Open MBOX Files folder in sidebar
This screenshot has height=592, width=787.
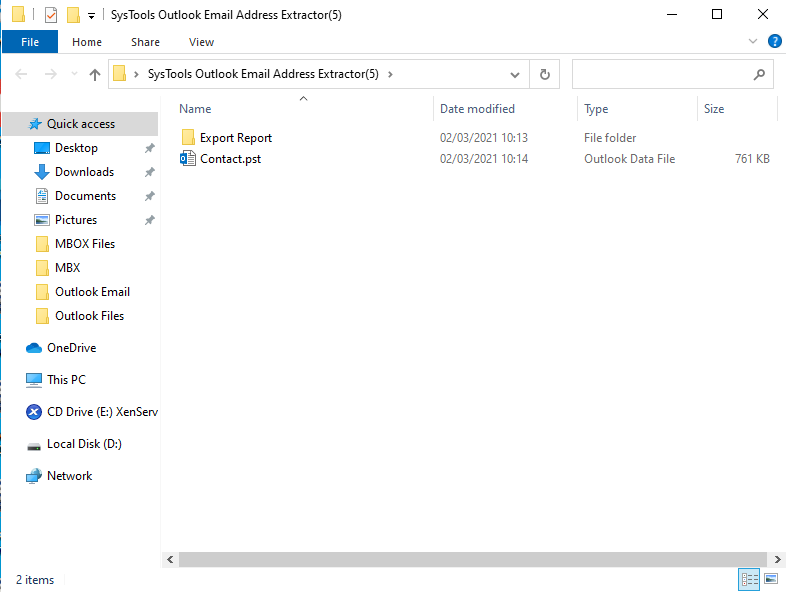(85, 244)
